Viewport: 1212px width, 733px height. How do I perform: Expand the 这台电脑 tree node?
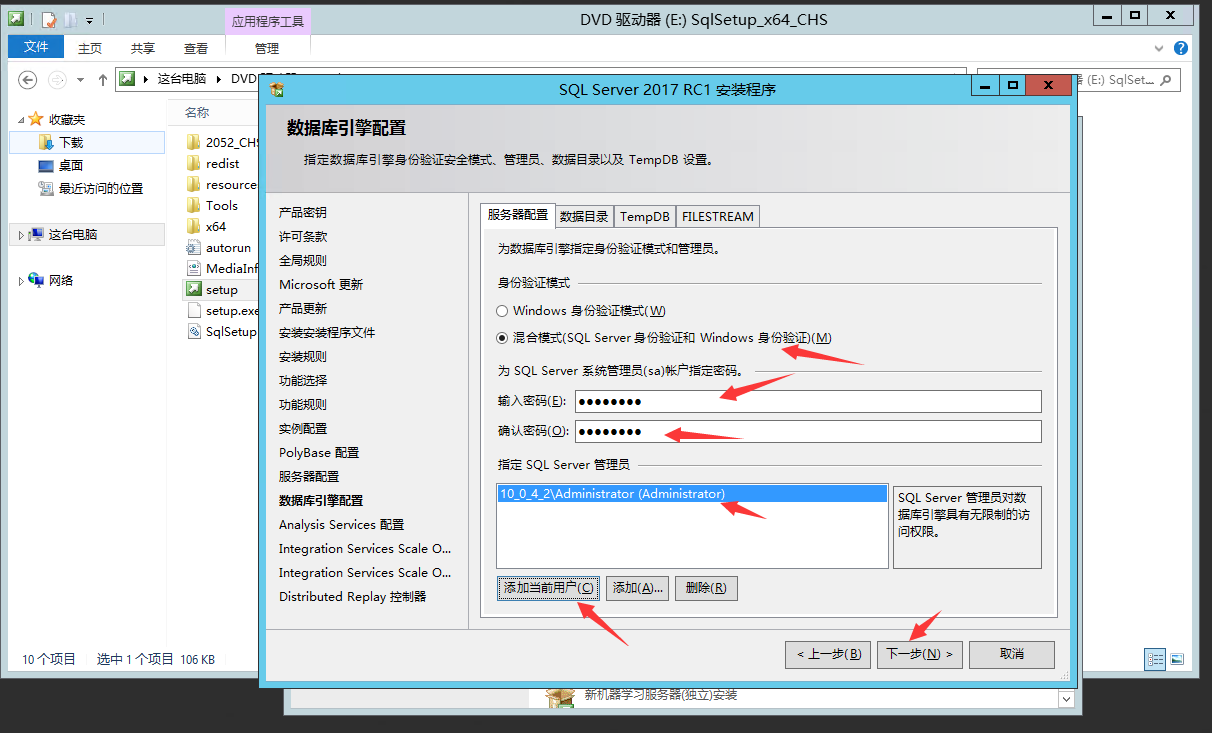tap(21, 235)
